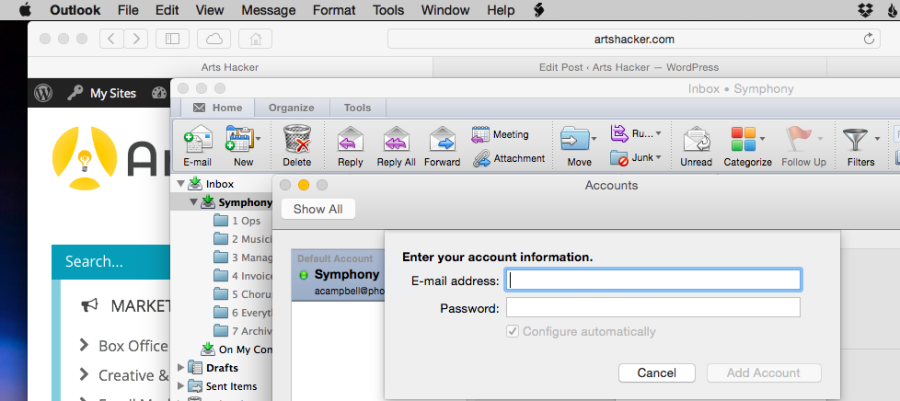Select the Home ribbon tab
This screenshot has width=900, height=401.
[x=217, y=108]
